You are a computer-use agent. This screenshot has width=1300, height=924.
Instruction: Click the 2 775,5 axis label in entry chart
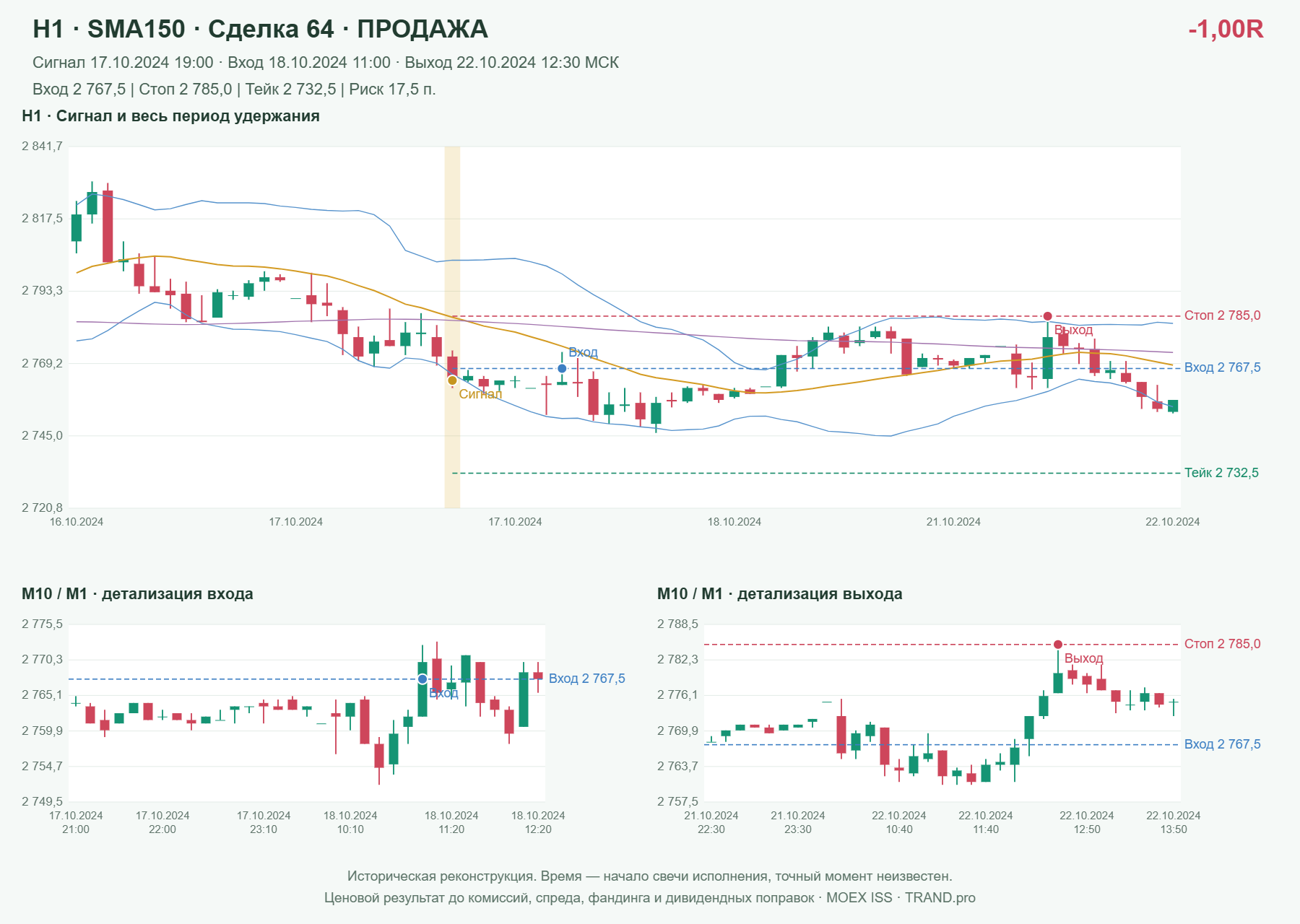[42, 624]
